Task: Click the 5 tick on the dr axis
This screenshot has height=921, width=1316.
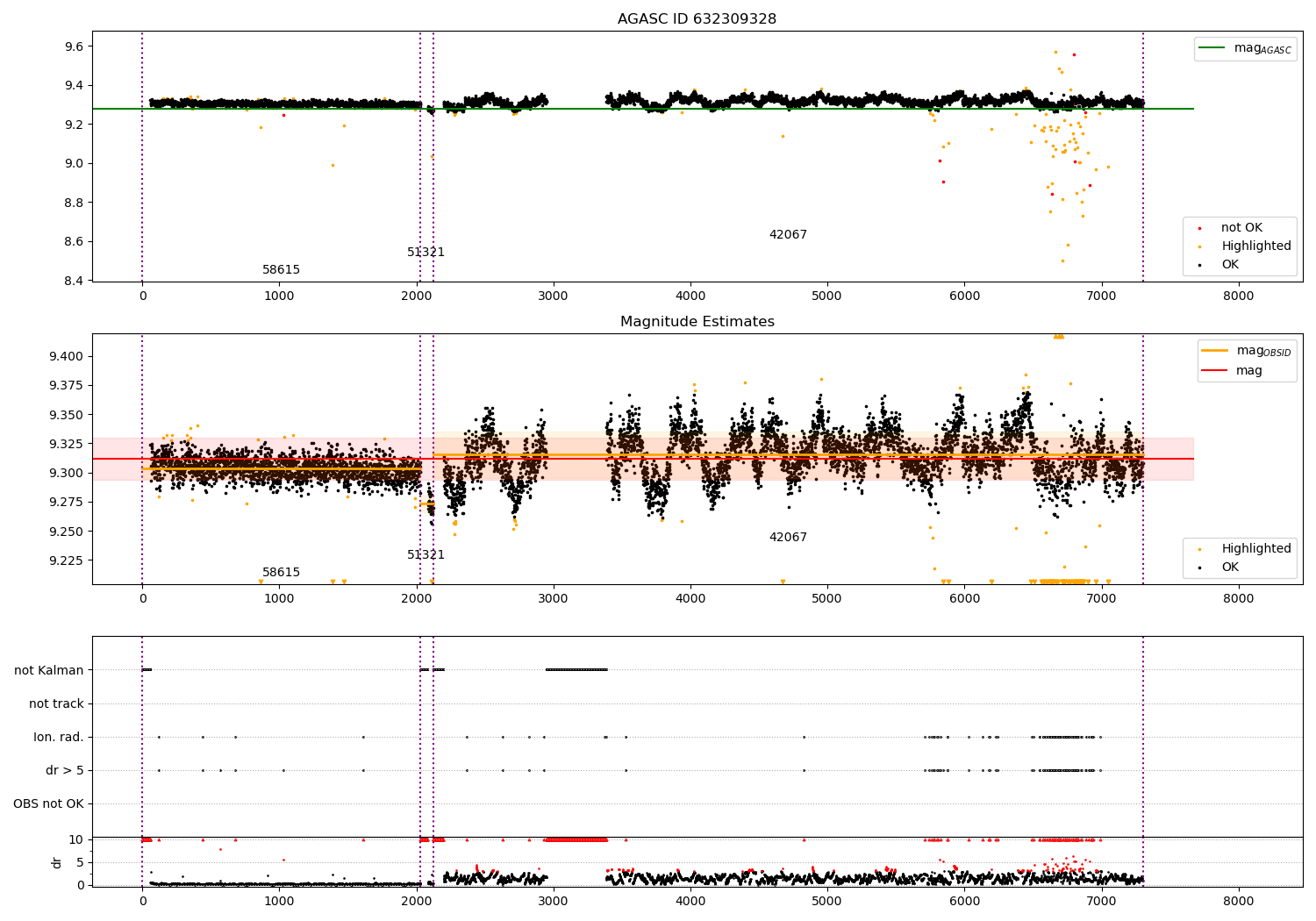Action: (81, 863)
